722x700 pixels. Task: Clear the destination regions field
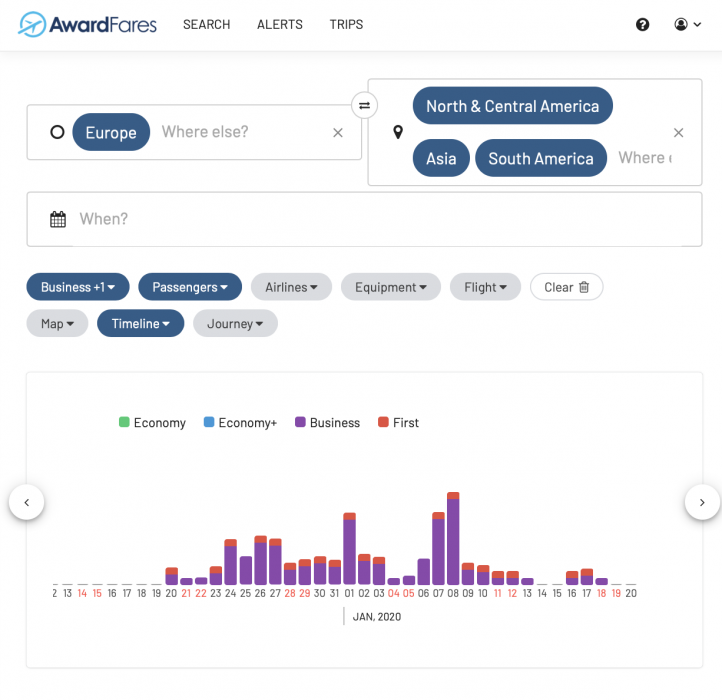click(678, 133)
